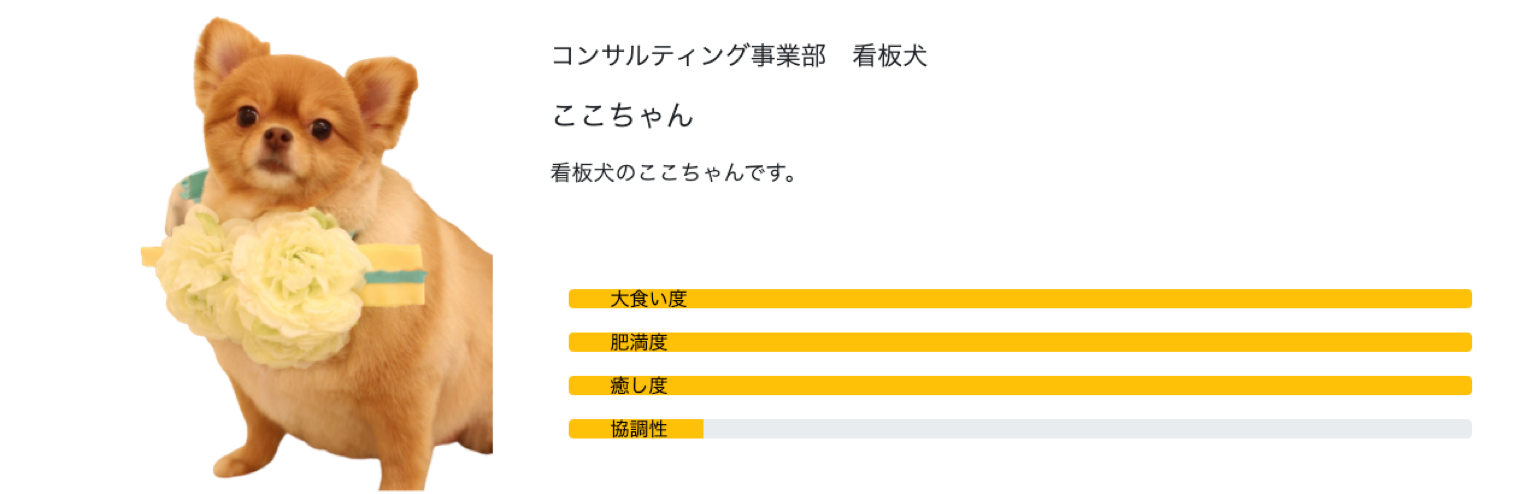Screen dimensions: 1536x494
Task: Click the right end of 大食い度 bar
Action: tap(1462, 298)
